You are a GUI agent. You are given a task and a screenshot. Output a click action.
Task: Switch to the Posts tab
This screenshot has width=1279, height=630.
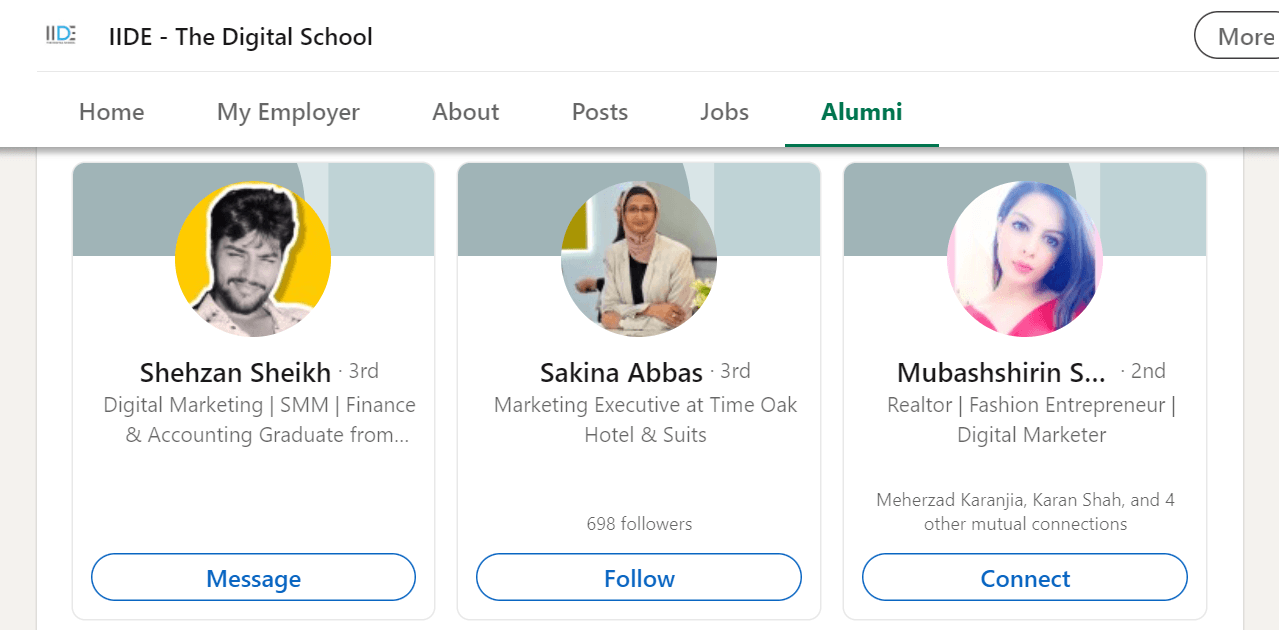coord(598,112)
